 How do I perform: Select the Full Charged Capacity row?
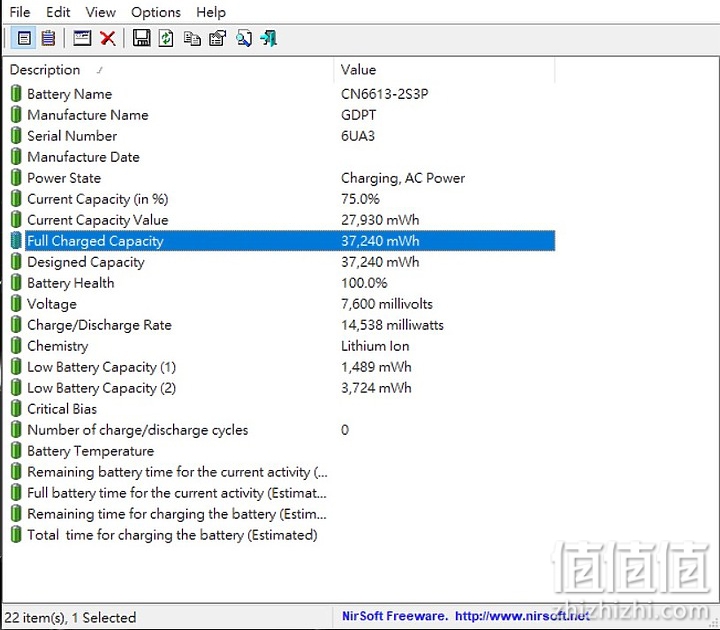283,241
